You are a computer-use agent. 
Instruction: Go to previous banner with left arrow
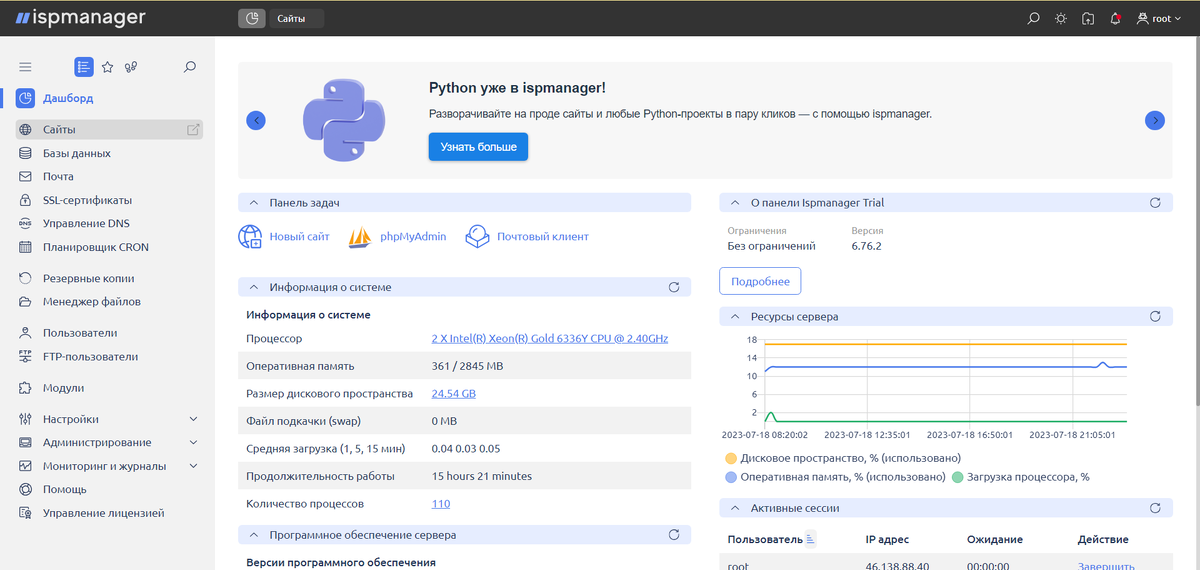[256, 120]
